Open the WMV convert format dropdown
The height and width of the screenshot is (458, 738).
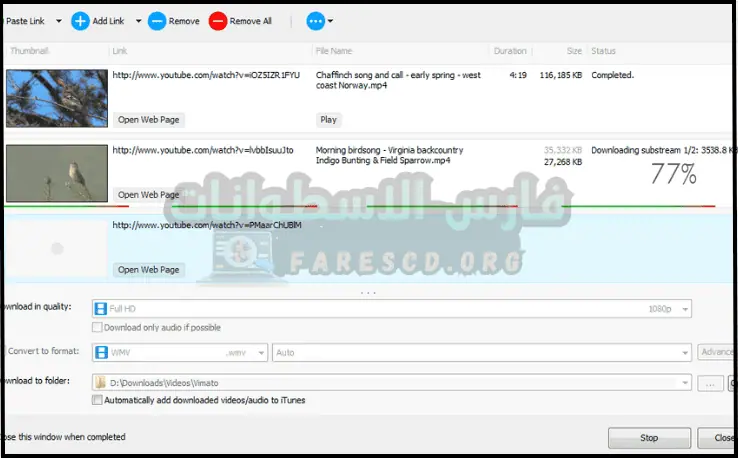(261, 352)
